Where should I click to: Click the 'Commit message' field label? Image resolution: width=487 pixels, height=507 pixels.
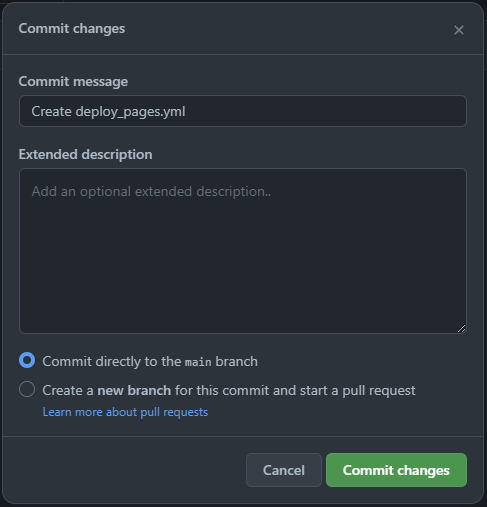click(73, 81)
